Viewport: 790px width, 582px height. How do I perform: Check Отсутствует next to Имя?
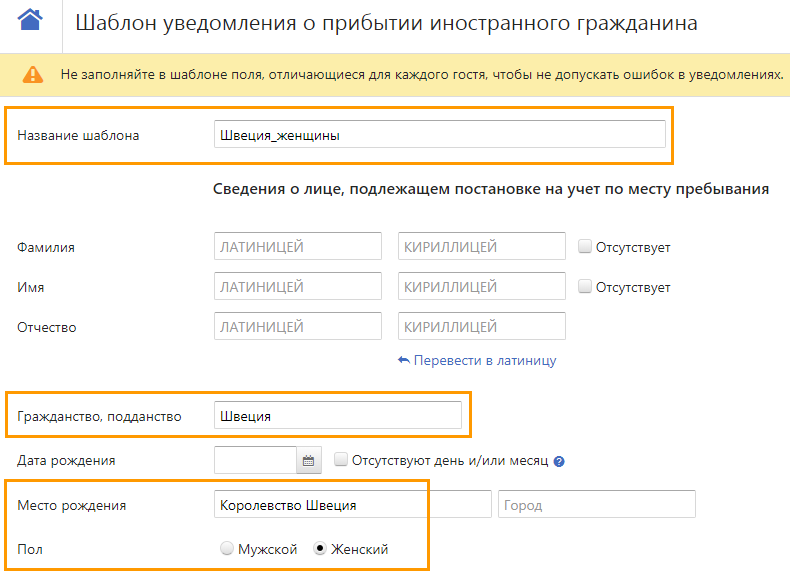pyautogui.click(x=584, y=286)
